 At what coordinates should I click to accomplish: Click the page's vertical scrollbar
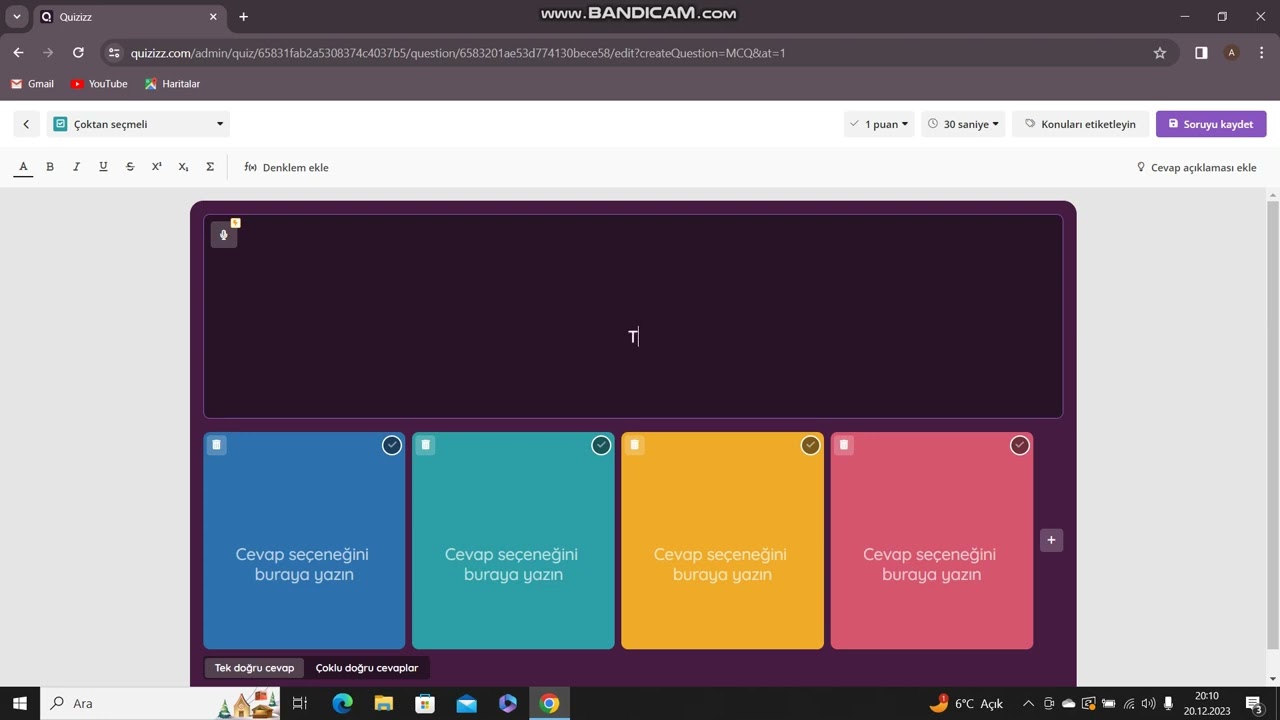tap(1273, 425)
